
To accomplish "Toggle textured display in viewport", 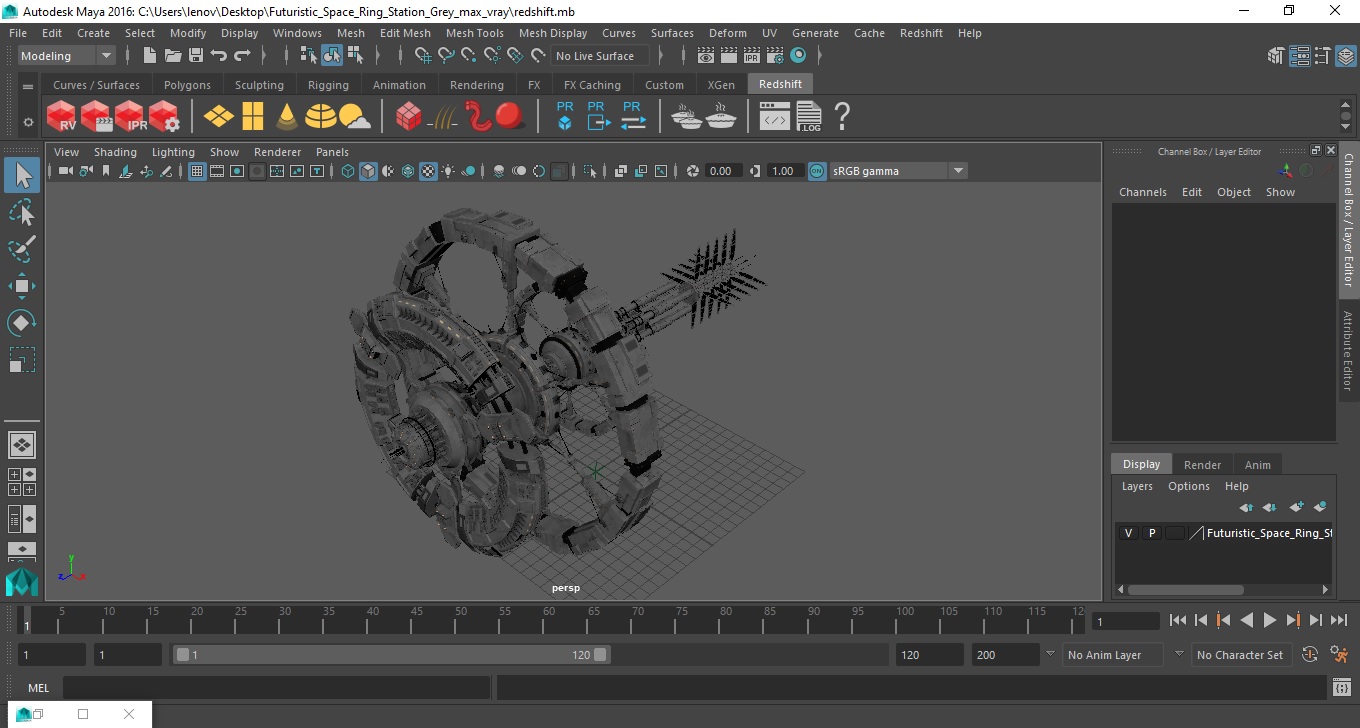I will click(428, 171).
